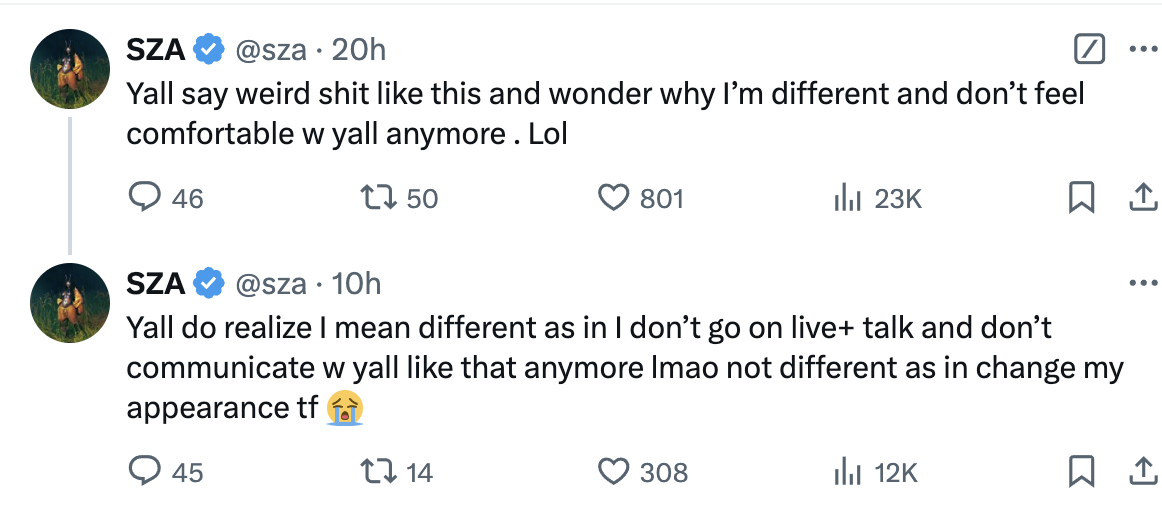Open the @sza handle on first tweet
1162x514 pixels.
(x=270, y=50)
